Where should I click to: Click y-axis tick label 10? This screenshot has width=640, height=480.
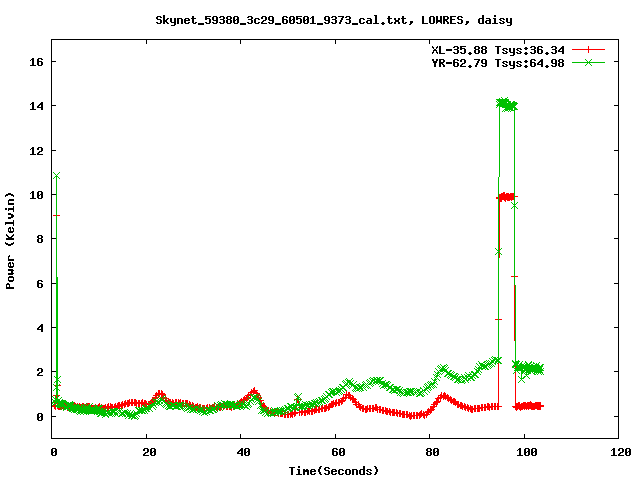pos(36,195)
